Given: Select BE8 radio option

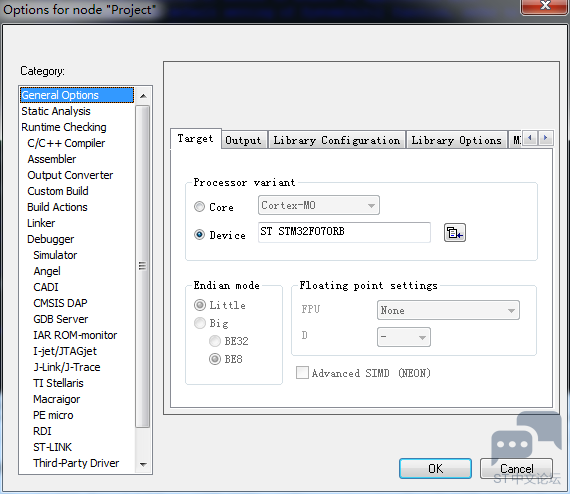Looking at the screenshot, I should 214,359.
